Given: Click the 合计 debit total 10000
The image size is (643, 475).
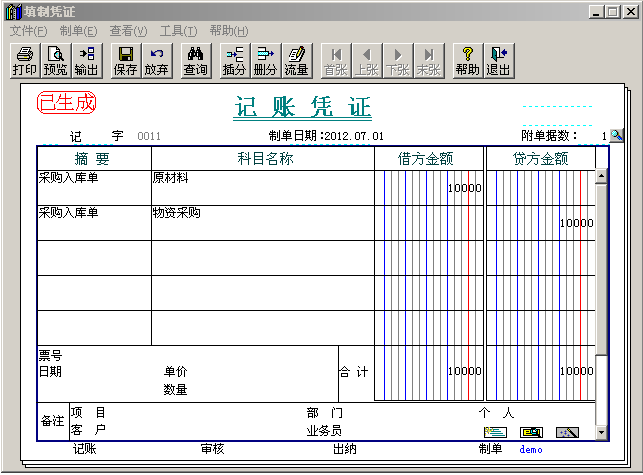Looking at the screenshot, I should pyautogui.click(x=464, y=371).
